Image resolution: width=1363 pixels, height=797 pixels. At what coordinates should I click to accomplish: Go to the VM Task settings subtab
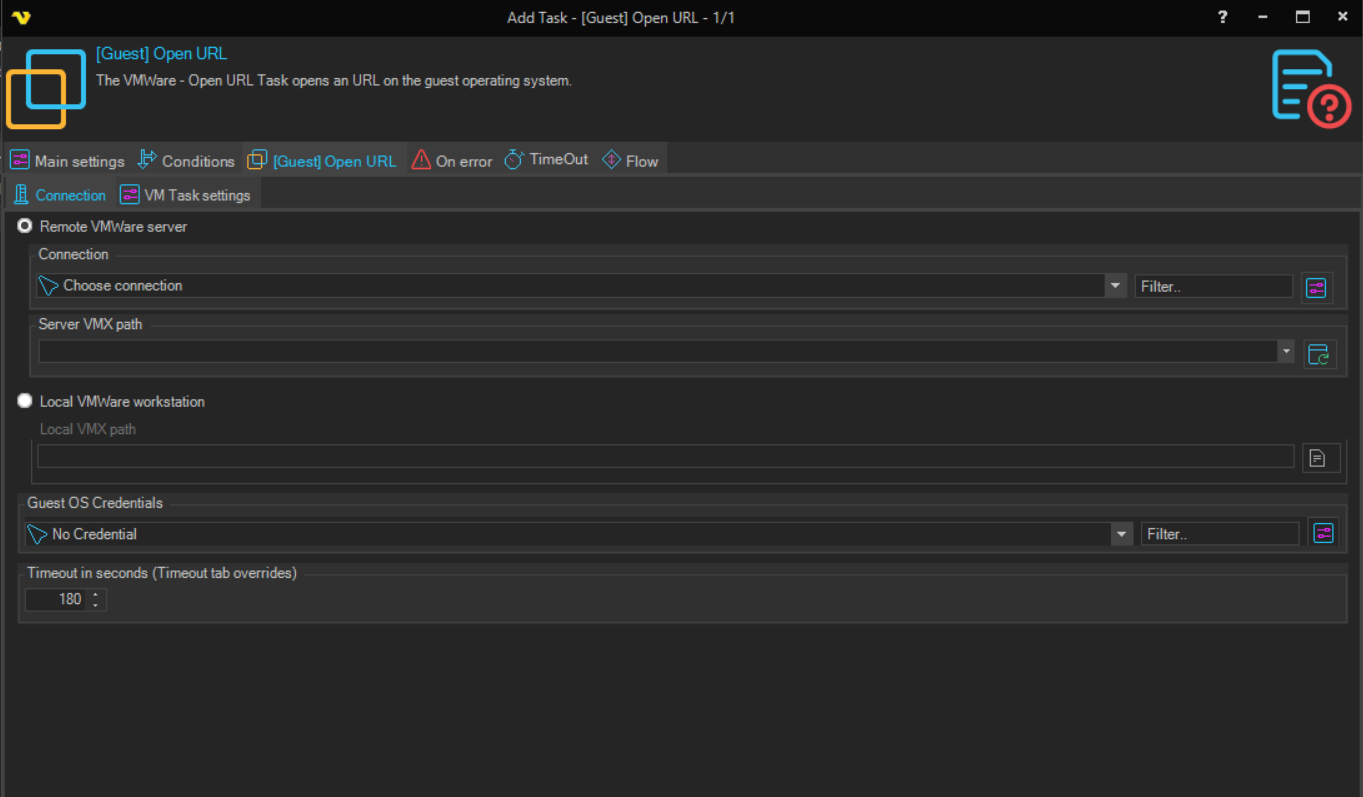coord(186,195)
